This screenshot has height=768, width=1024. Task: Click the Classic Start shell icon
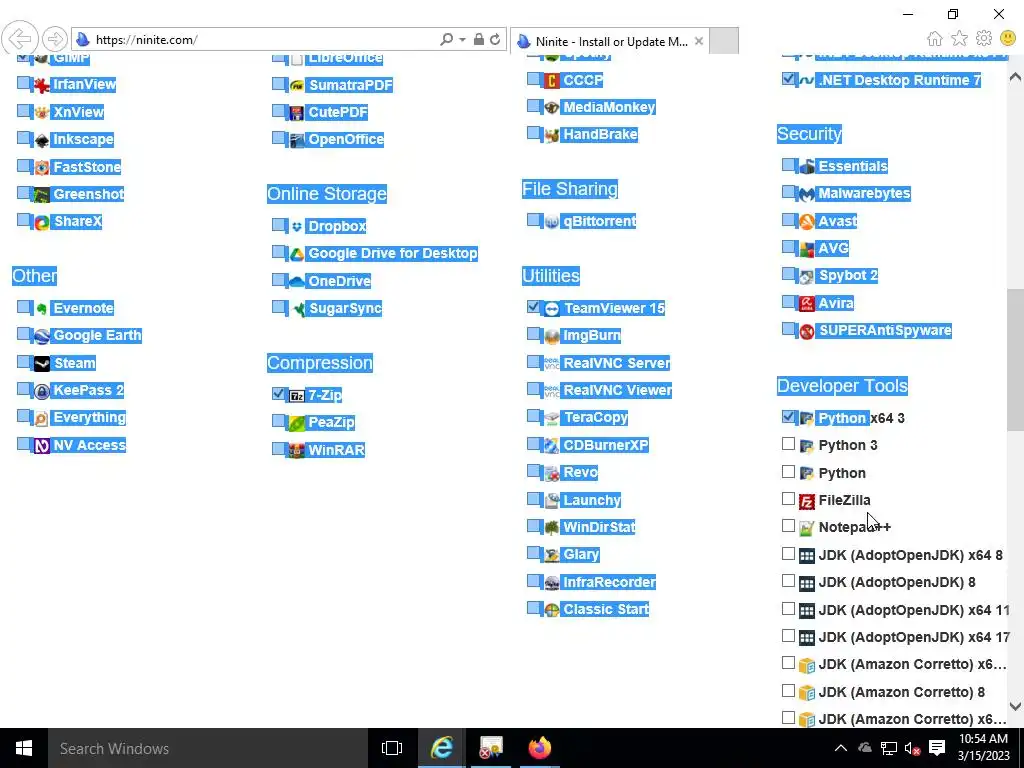click(552, 610)
